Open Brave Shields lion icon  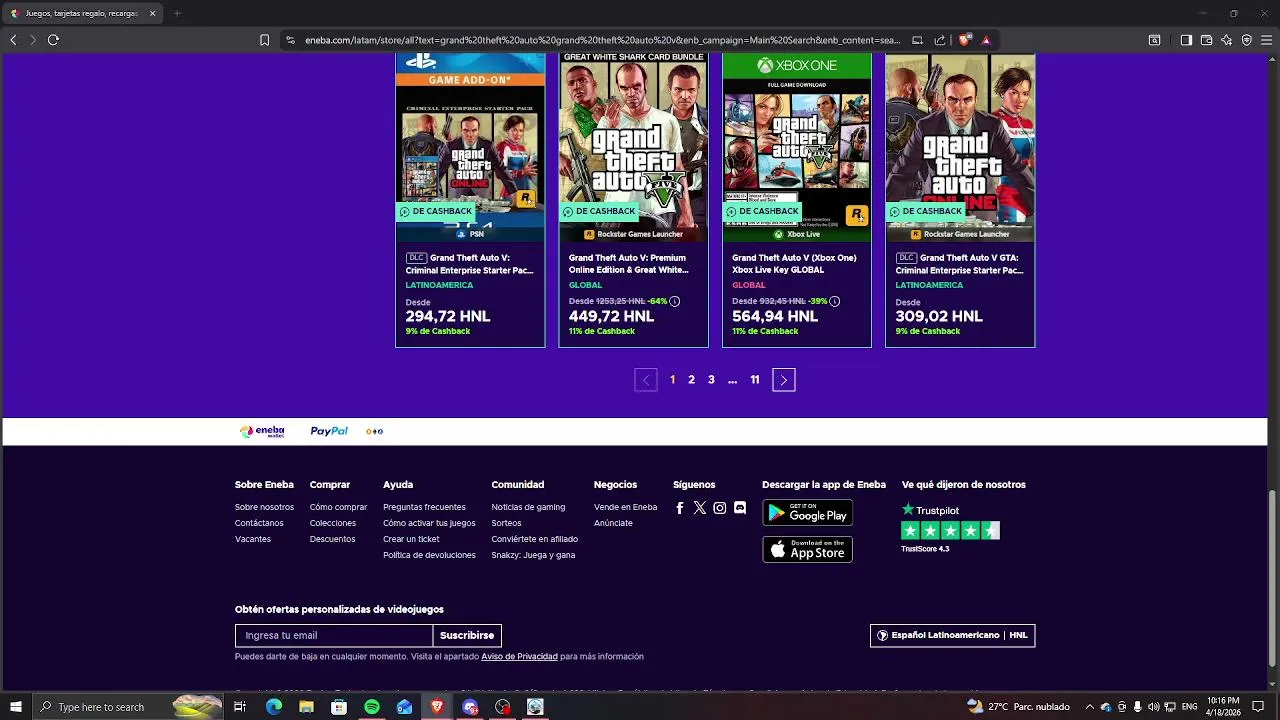pos(965,40)
